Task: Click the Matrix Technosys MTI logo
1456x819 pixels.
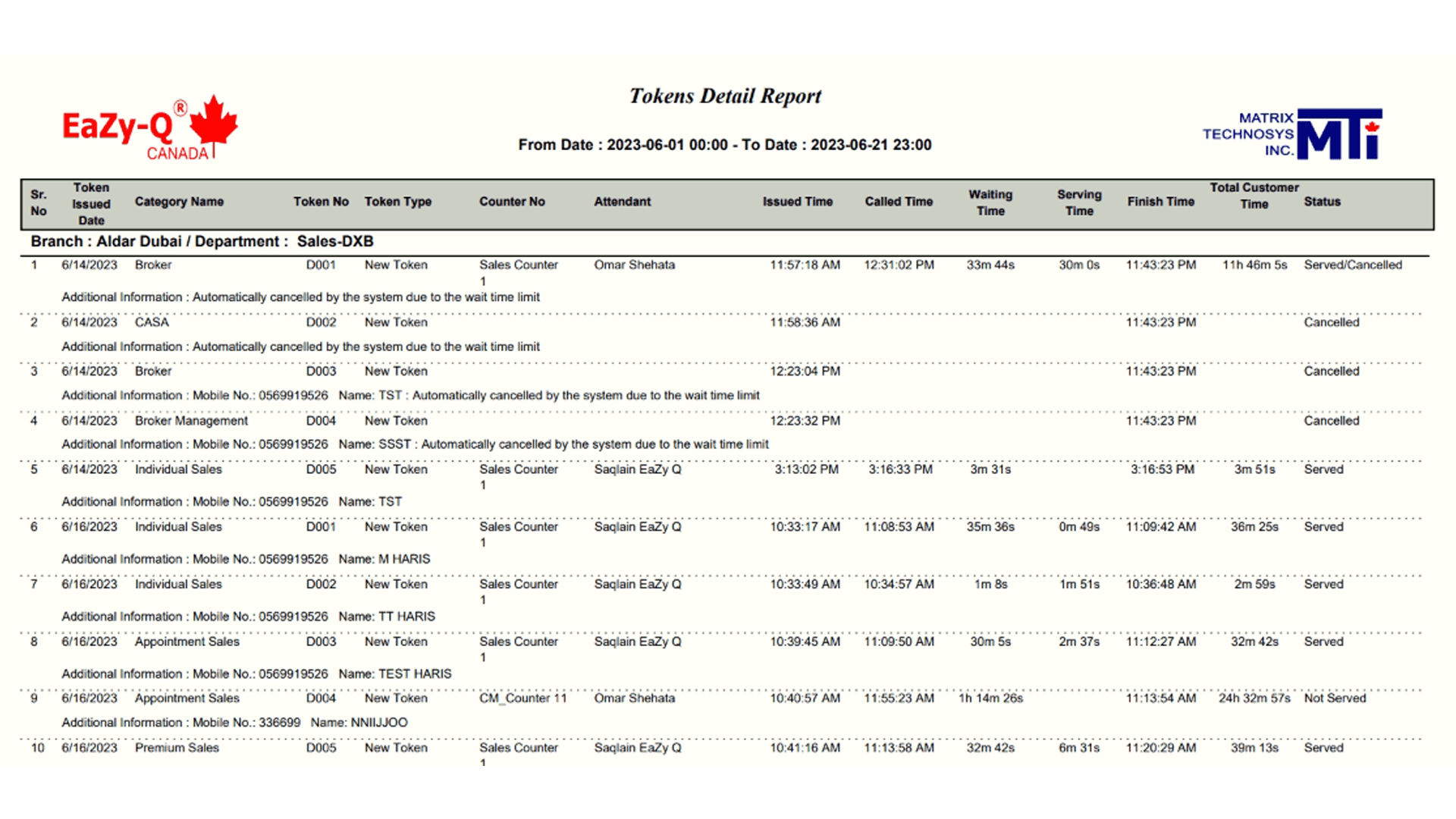Action: pos(1292,134)
